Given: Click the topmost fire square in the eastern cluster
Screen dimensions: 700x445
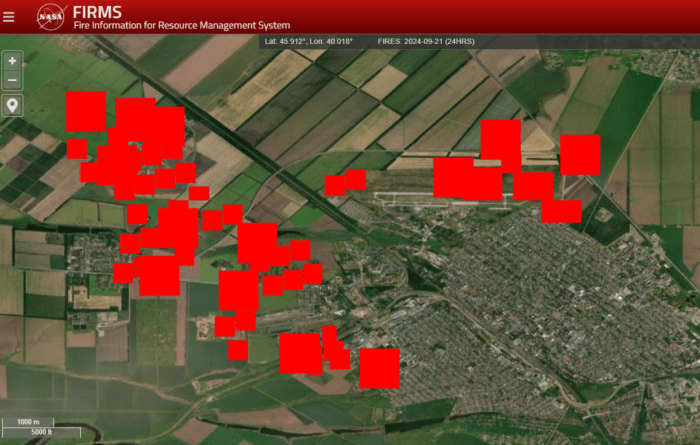Looking at the screenshot, I should point(500,139).
